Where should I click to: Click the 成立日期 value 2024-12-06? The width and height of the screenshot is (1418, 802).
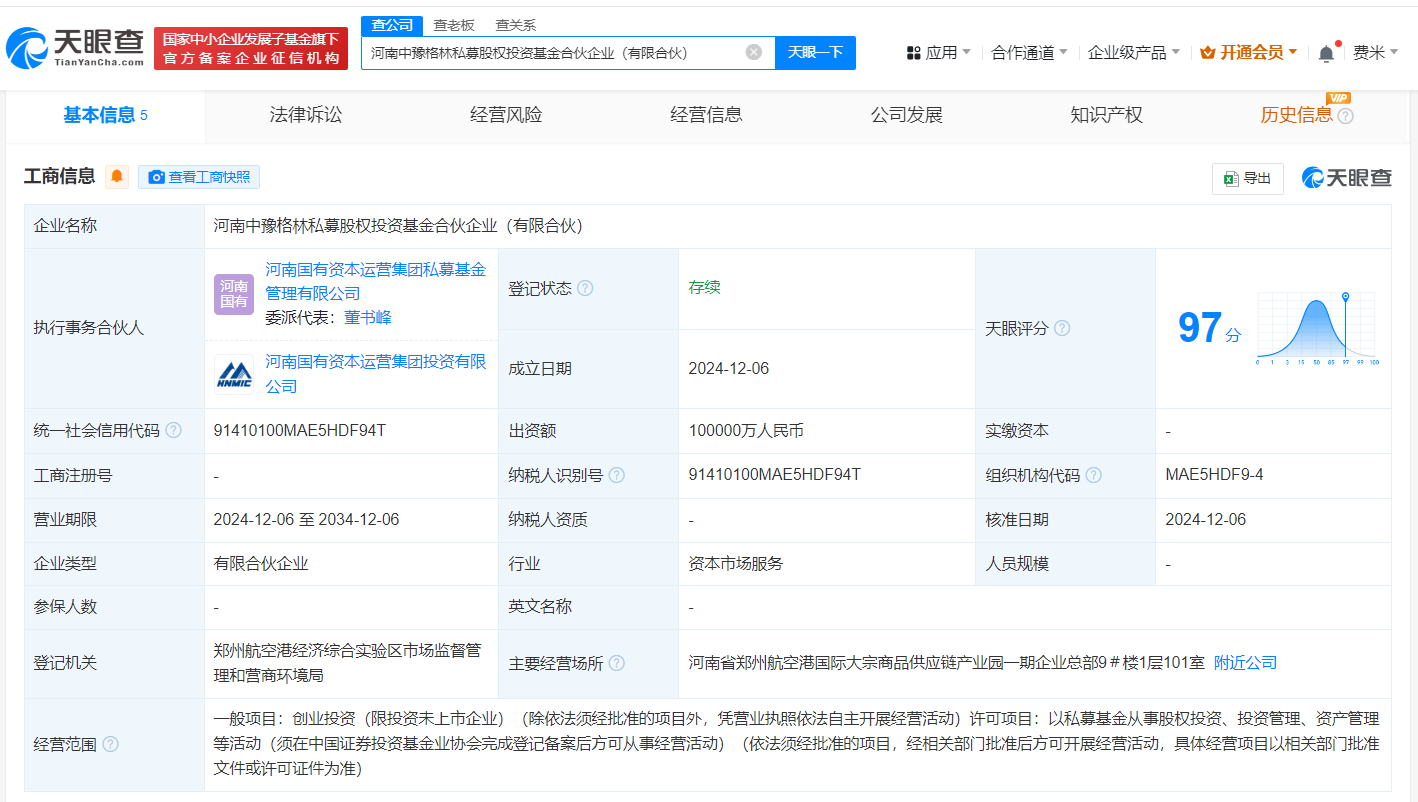point(729,368)
